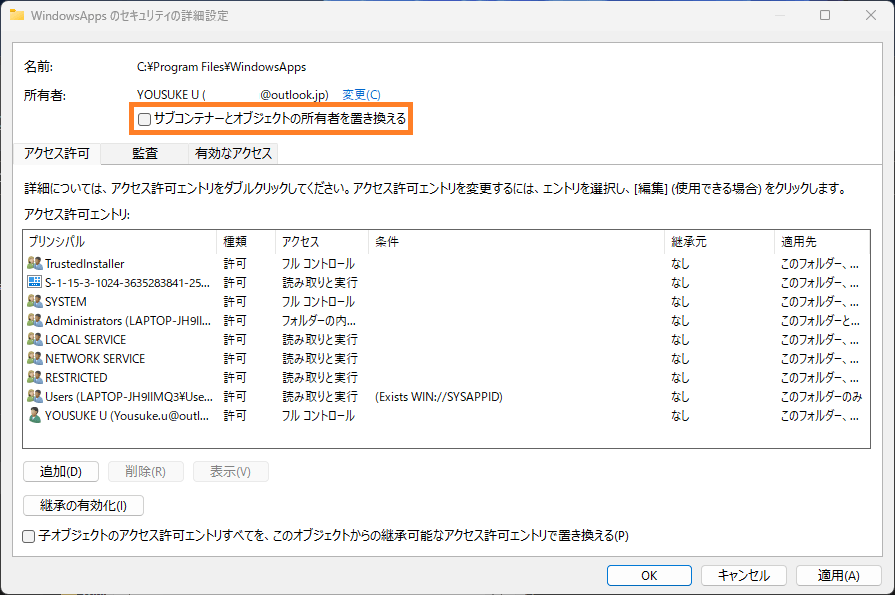
Task: Click the Users group icon
Action: click(x=35, y=396)
